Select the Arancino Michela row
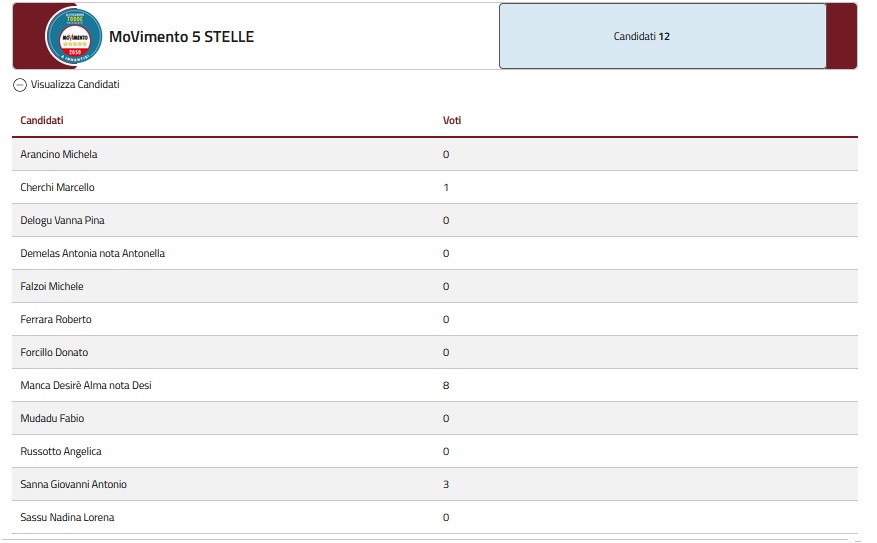The width and height of the screenshot is (877, 543). pyautogui.click(x=435, y=154)
